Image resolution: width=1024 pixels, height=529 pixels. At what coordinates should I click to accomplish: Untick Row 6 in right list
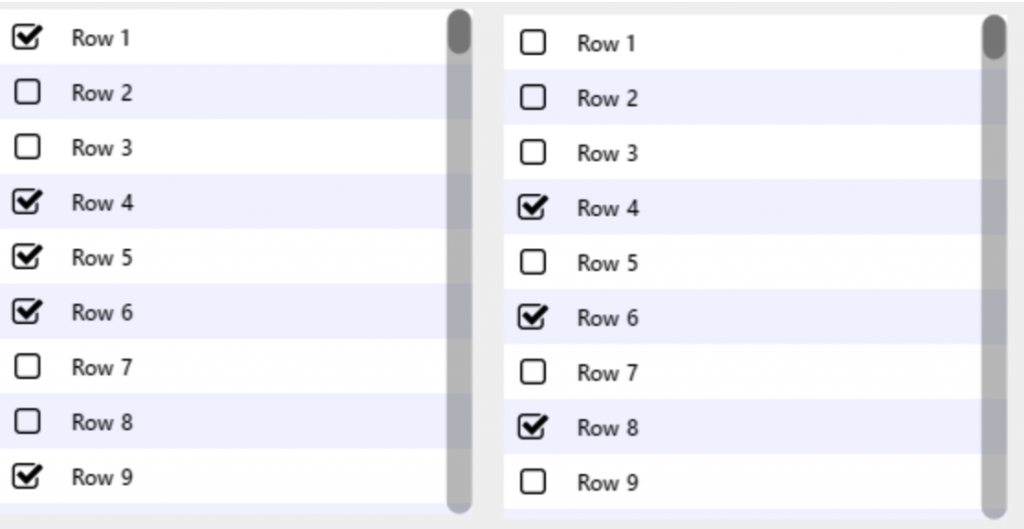pos(533,318)
